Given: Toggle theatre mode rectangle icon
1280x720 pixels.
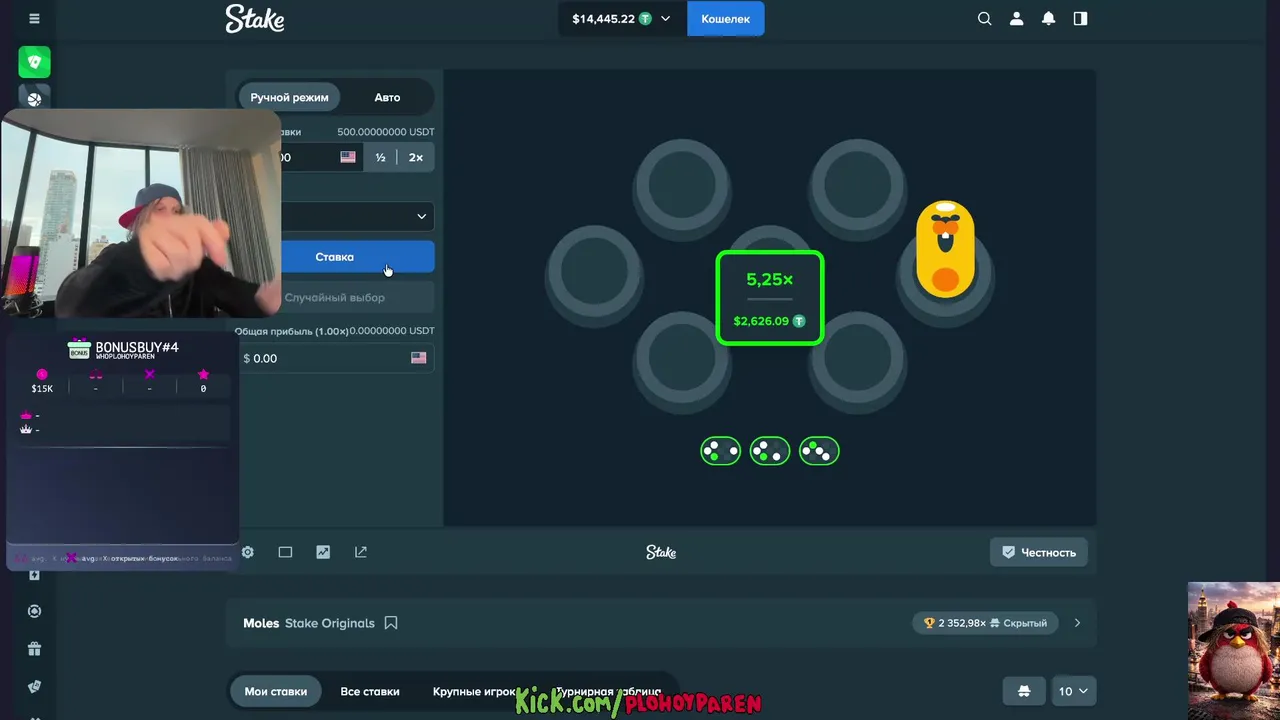Looking at the screenshot, I should point(285,552).
